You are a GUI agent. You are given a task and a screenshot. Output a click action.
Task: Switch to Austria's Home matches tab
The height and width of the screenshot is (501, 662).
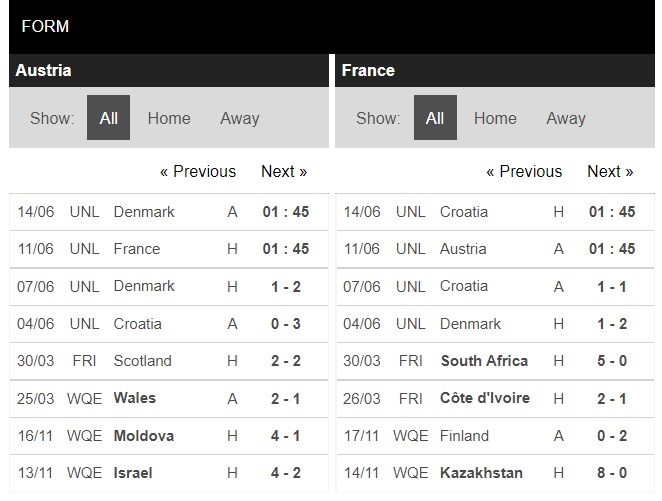point(168,118)
